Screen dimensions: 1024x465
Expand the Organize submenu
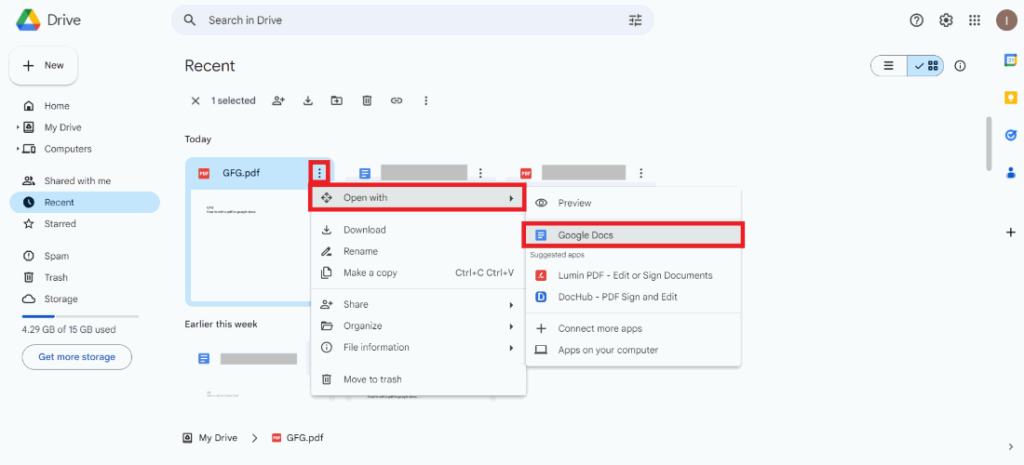pyautogui.click(x=418, y=326)
